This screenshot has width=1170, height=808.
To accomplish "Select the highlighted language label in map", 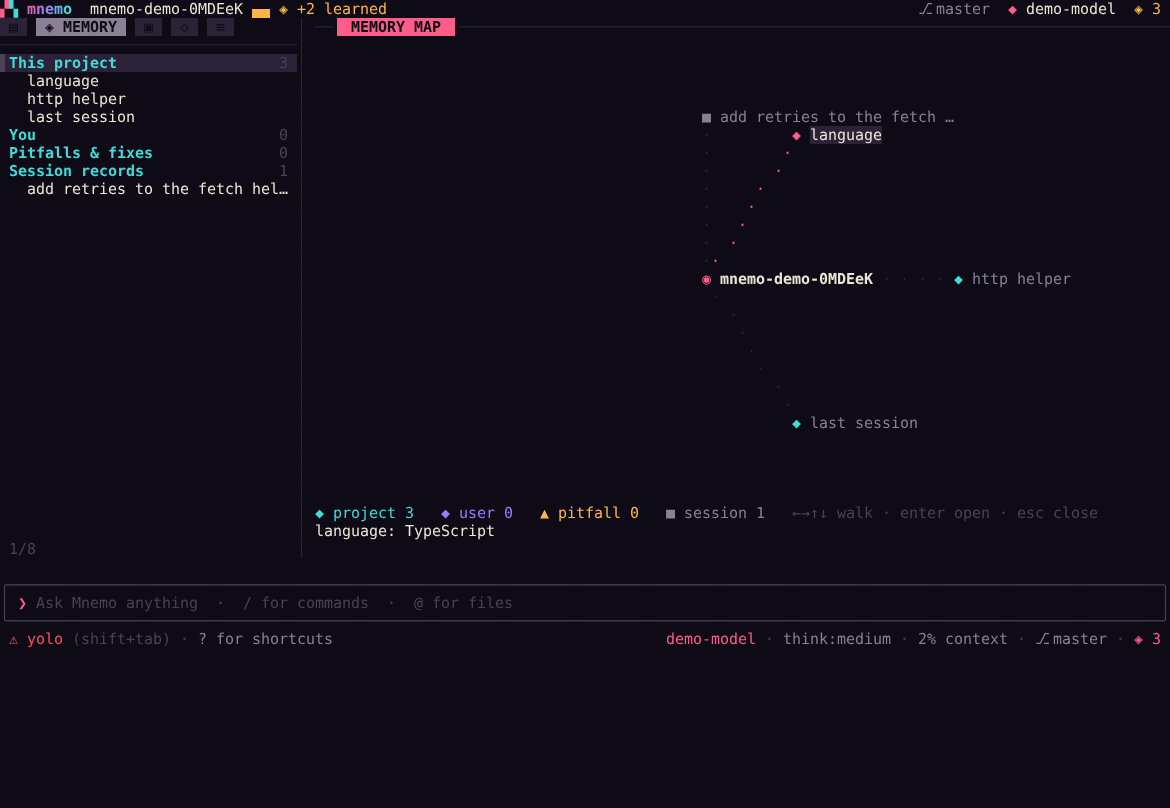I will click(x=845, y=134).
